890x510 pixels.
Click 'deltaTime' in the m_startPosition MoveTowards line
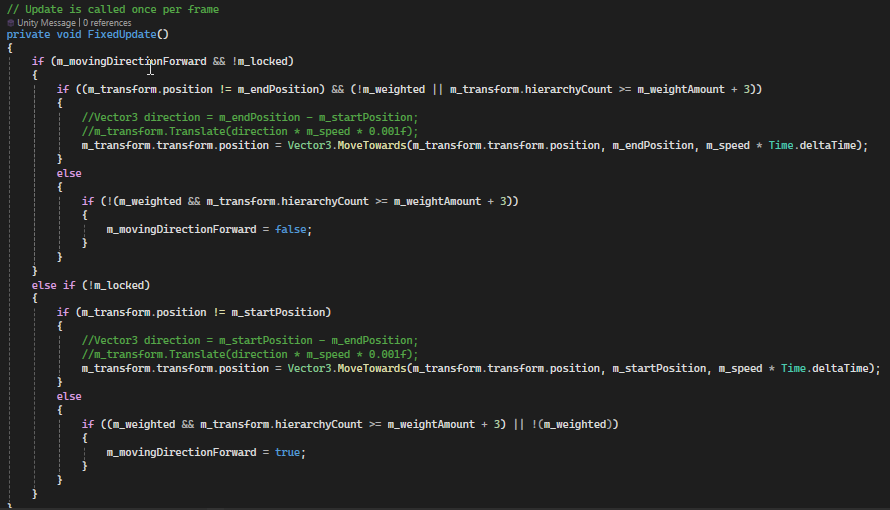click(840, 368)
